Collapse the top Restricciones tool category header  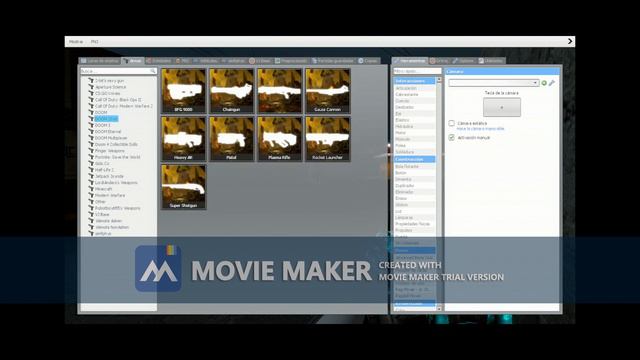pyautogui.click(x=415, y=81)
